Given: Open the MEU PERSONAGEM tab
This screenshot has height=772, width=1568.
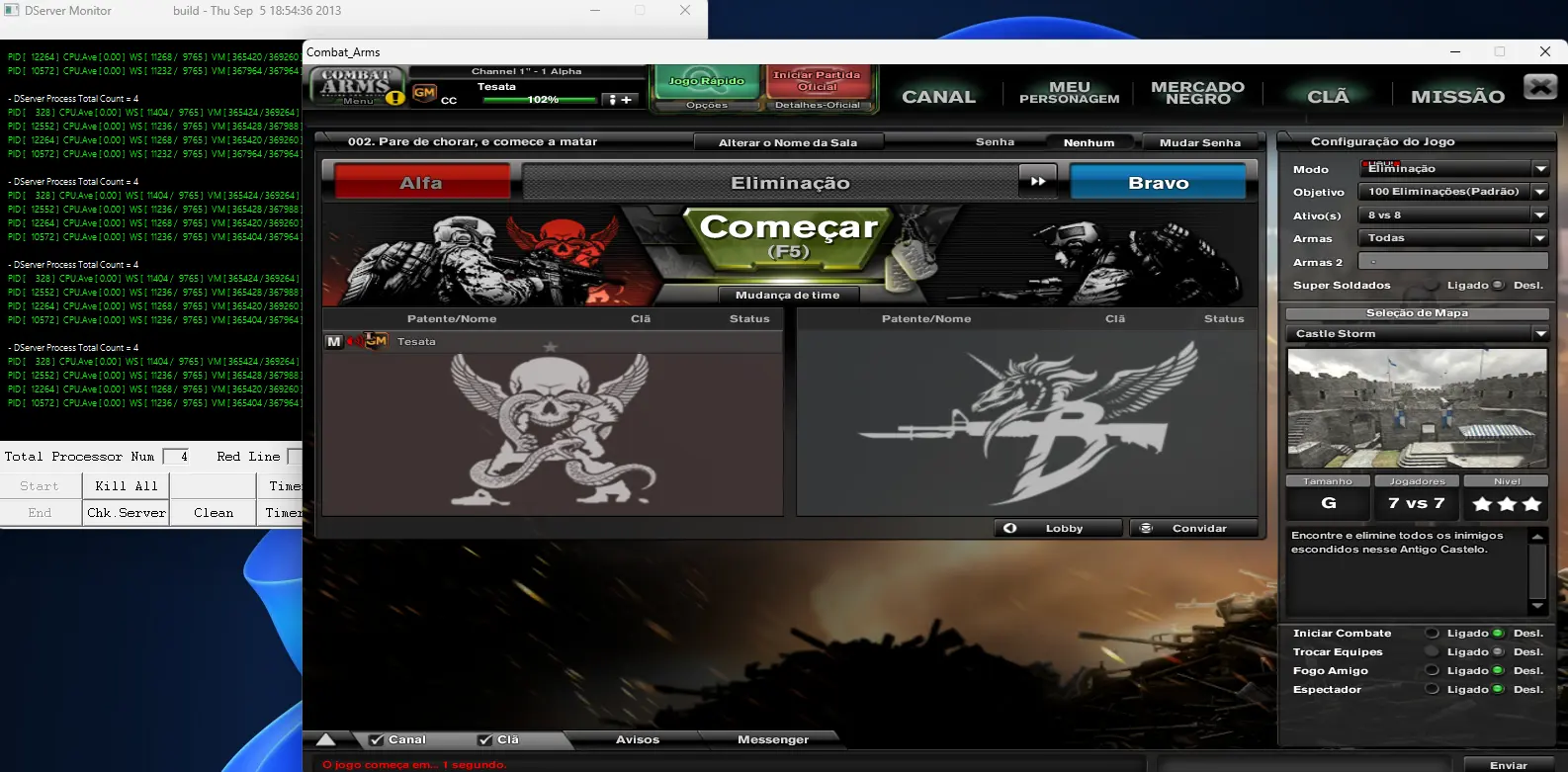Looking at the screenshot, I should pyautogui.click(x=1070, y=93).
